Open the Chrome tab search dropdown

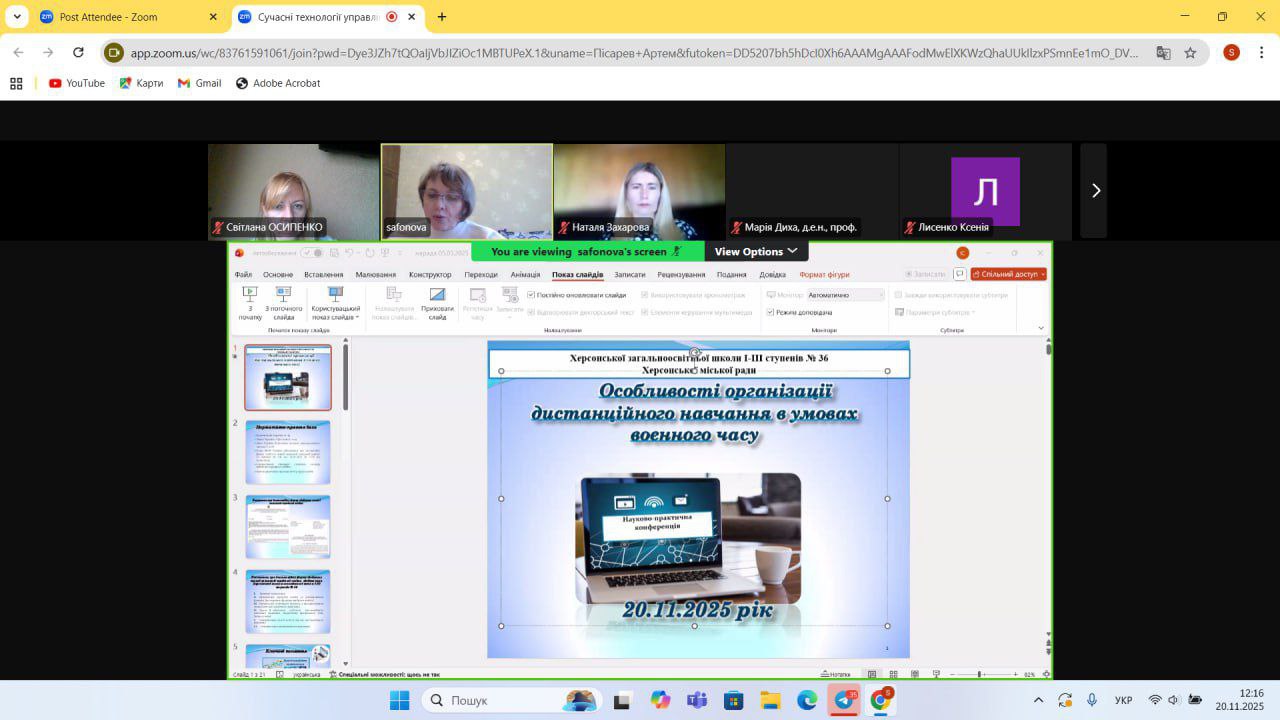[17, 17]
